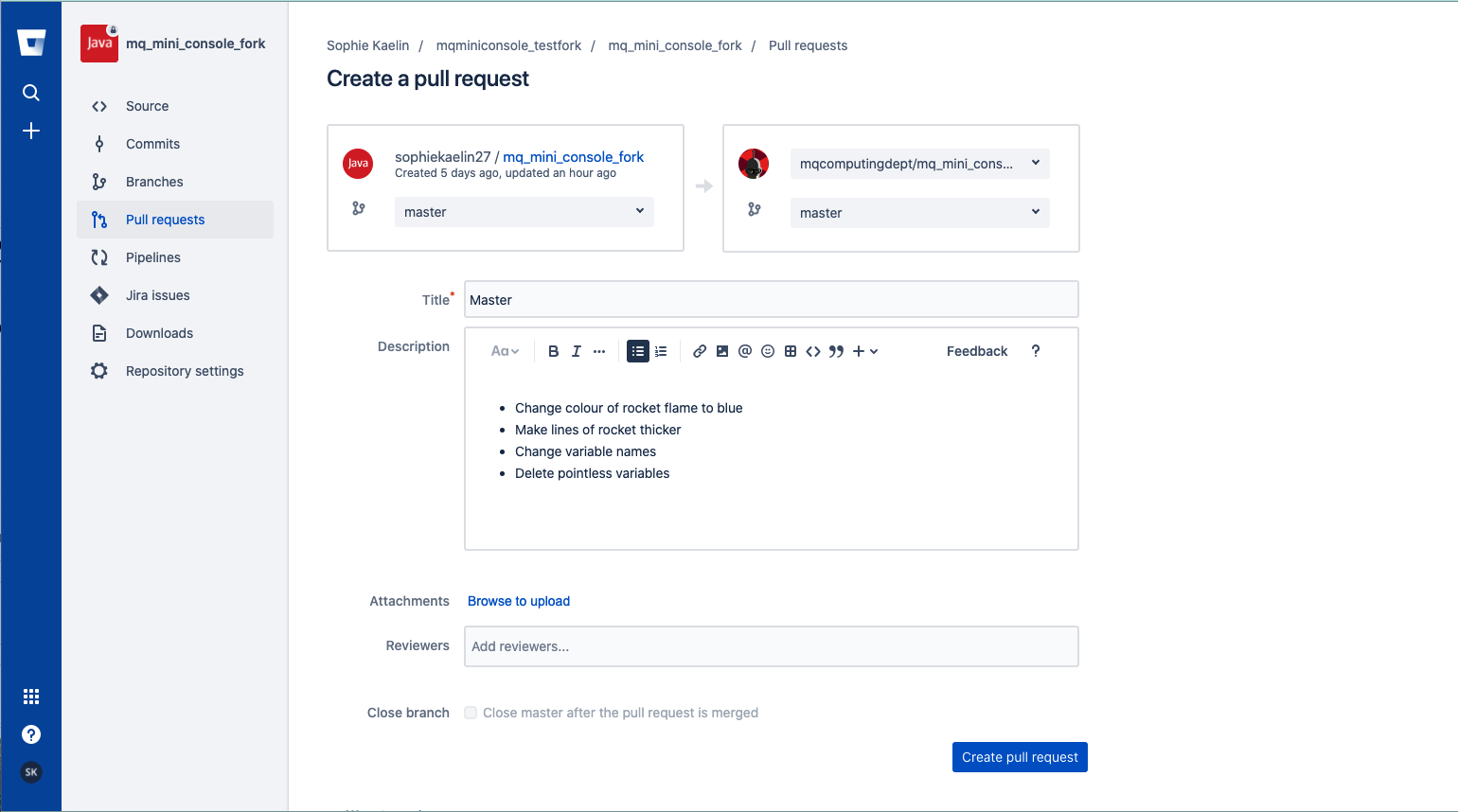Open the text style Aa dropdown
The image size is (1458, 812).
click(x=505, y=351)
